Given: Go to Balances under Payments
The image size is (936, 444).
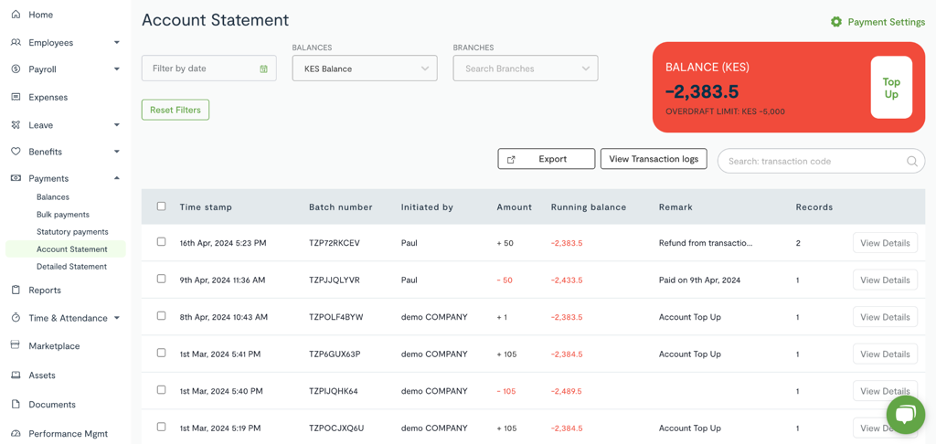Looking at the screenshot, I should 53,197.
